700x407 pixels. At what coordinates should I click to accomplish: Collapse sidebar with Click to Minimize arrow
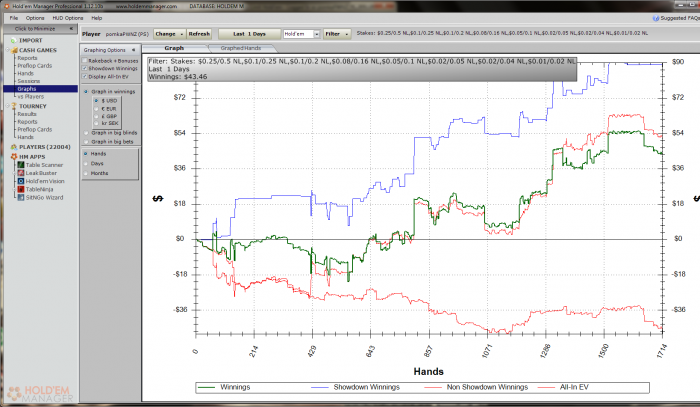click(71, 29)
